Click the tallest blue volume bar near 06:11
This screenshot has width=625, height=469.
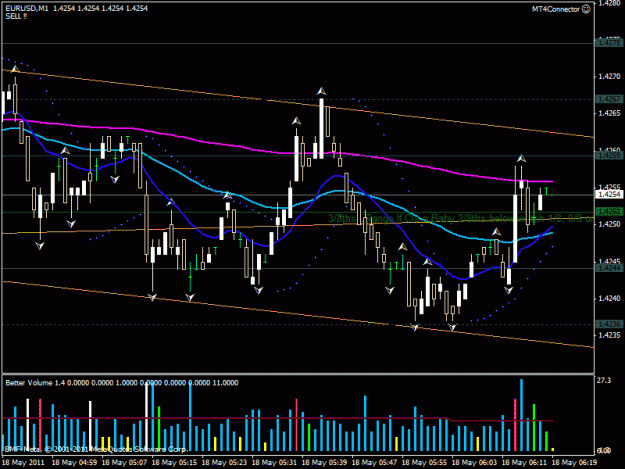[x=521, y=415]
